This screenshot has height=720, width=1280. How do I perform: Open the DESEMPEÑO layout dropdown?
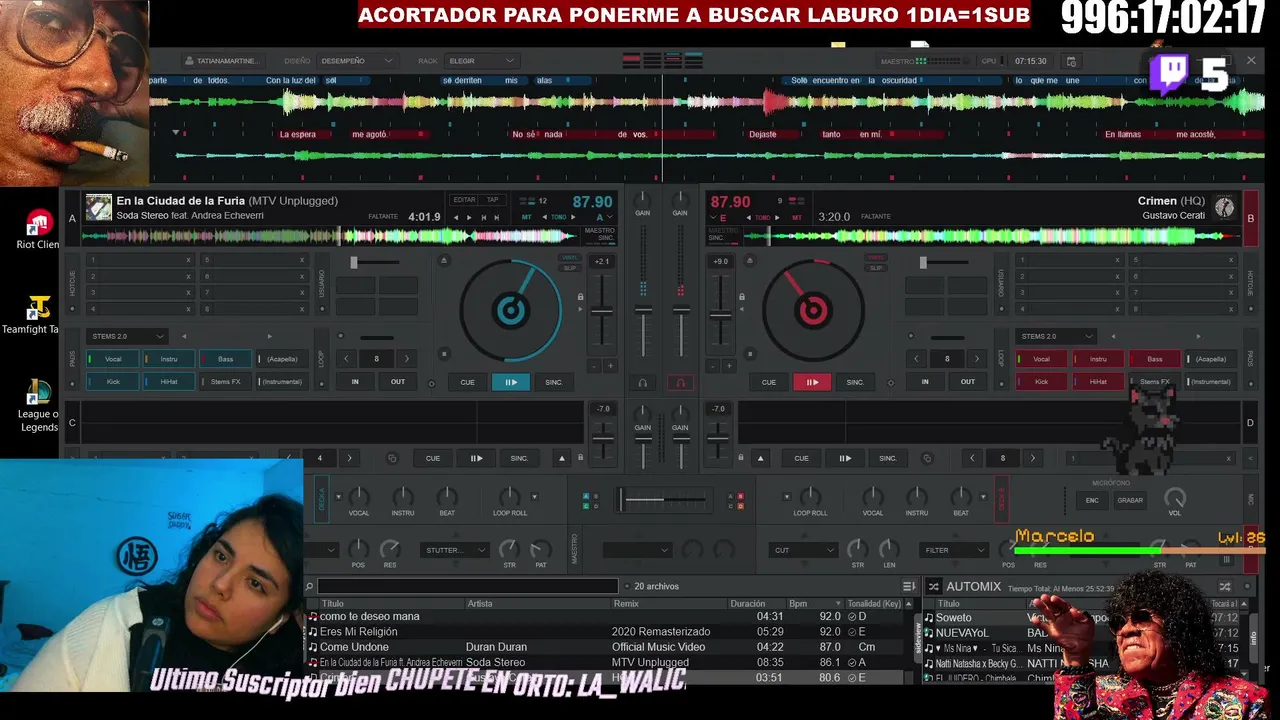(357, 61)
